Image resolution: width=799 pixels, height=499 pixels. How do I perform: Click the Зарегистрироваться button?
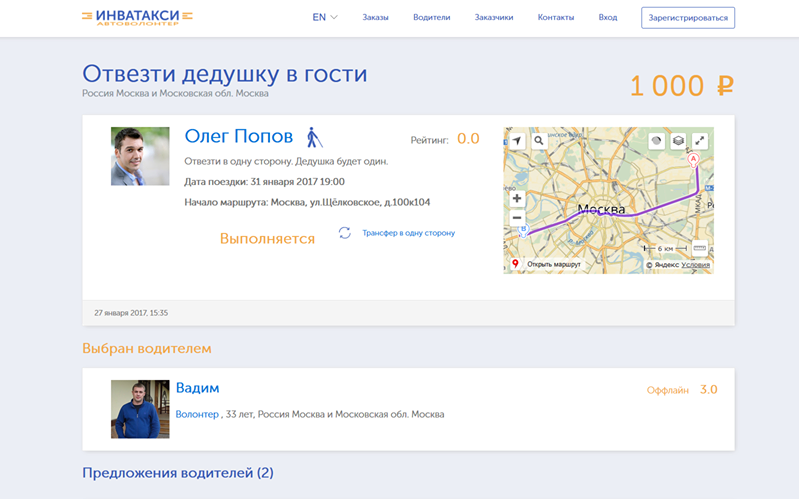[x=688, y=18]
